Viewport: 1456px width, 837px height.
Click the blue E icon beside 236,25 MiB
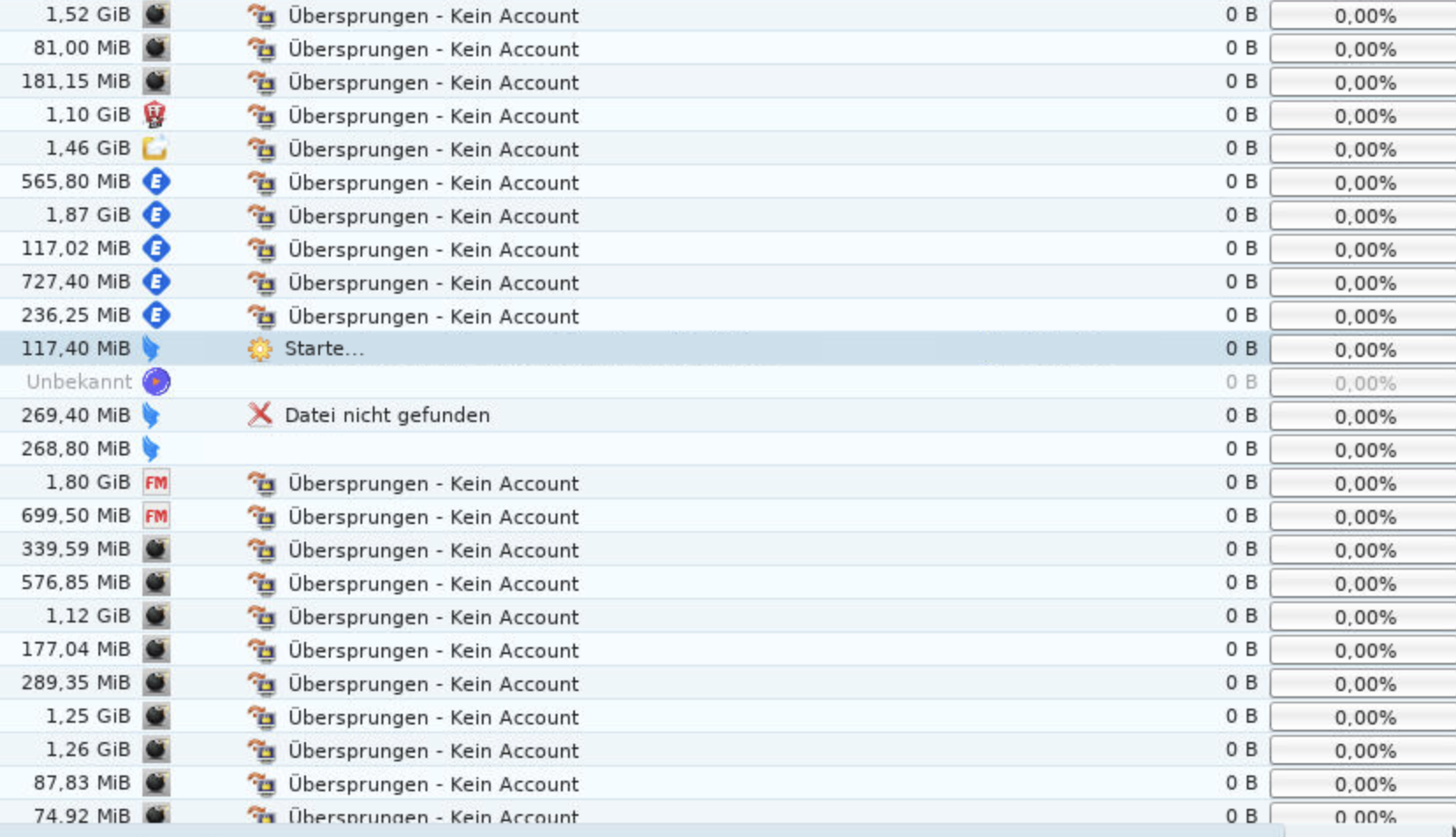click(156, 316)
